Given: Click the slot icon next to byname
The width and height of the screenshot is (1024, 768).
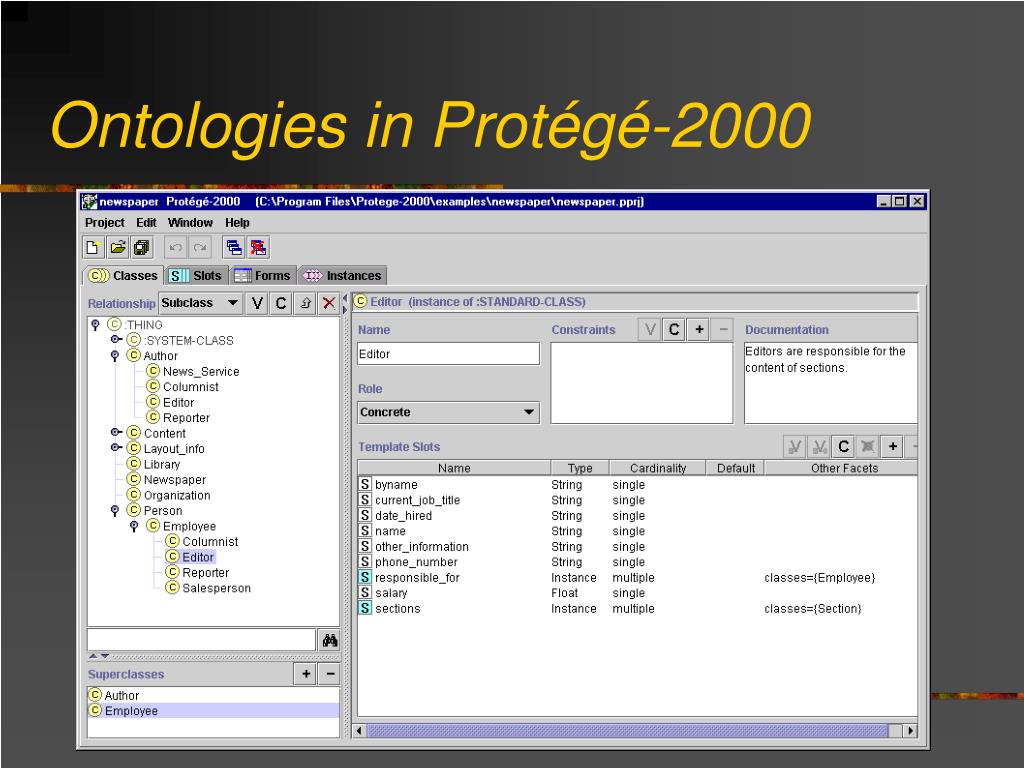Looking at the screenshot, I should pos(365,484).
